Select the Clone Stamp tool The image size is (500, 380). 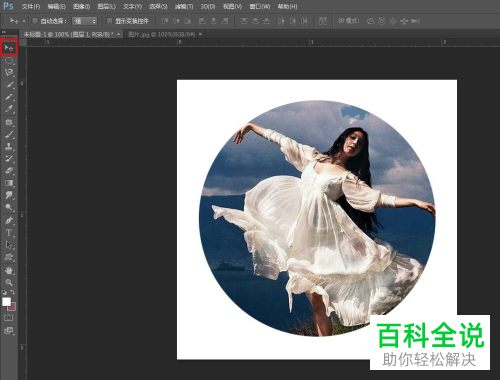(x=9, y=146)
